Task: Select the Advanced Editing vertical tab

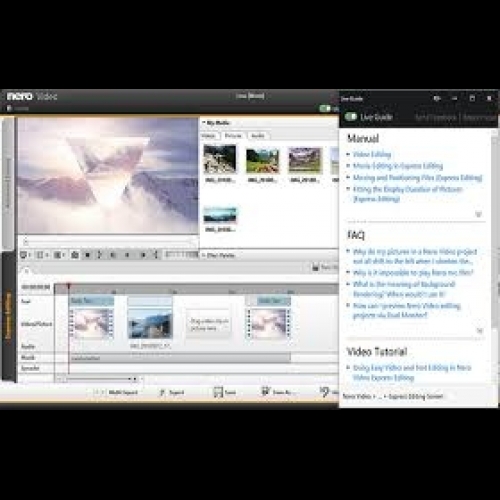Action: [8, 183]
